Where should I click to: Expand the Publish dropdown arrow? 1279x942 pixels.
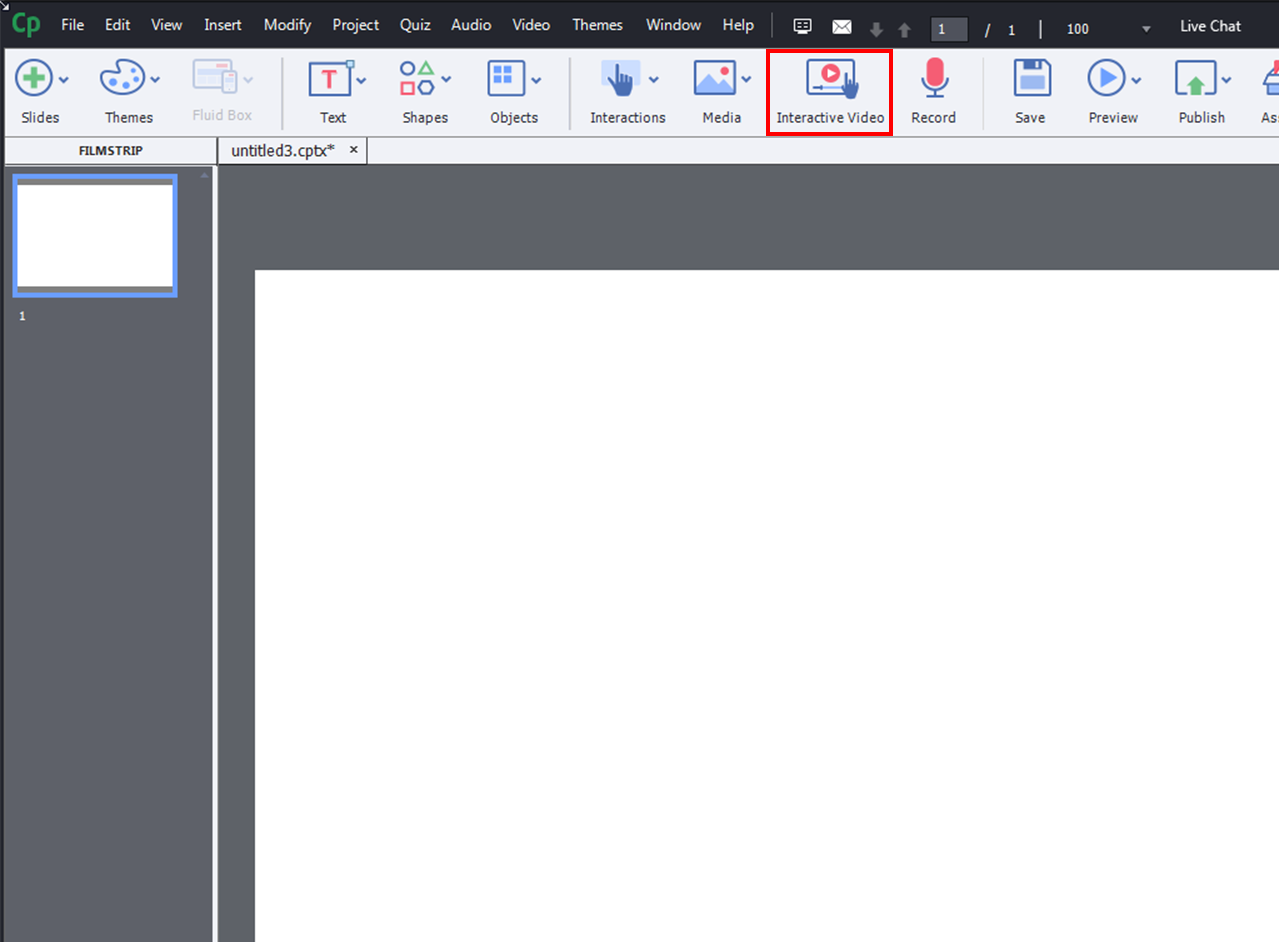click(1226, 80)
